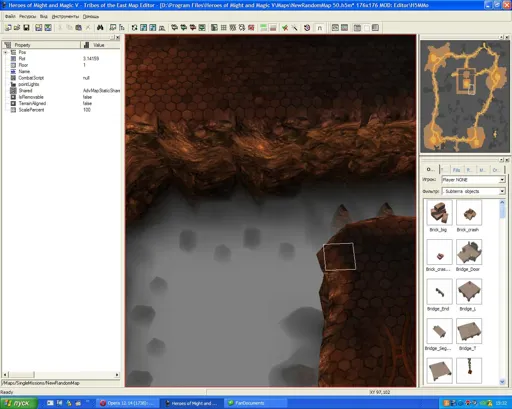Viewport: 512px width, 409px height.
Task: Open the Инструменты menu
Action: pos(65,16)
